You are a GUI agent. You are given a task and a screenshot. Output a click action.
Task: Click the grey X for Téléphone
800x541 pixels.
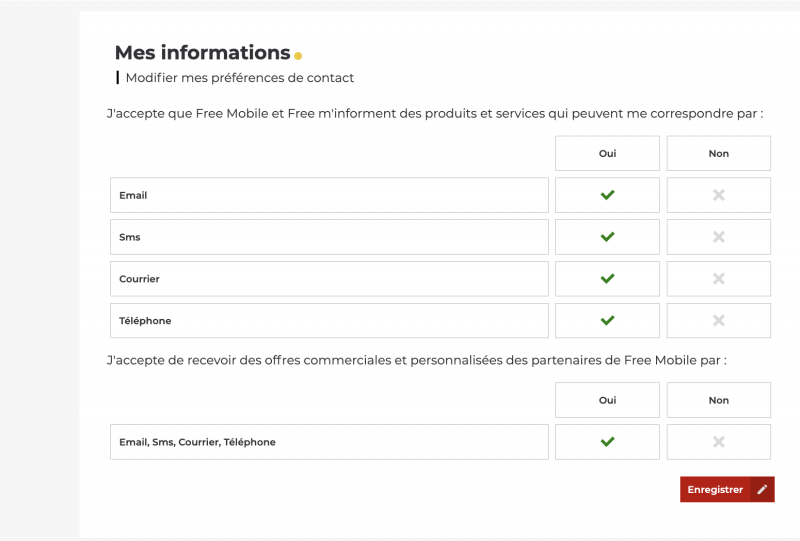click(x=718, y=321)
